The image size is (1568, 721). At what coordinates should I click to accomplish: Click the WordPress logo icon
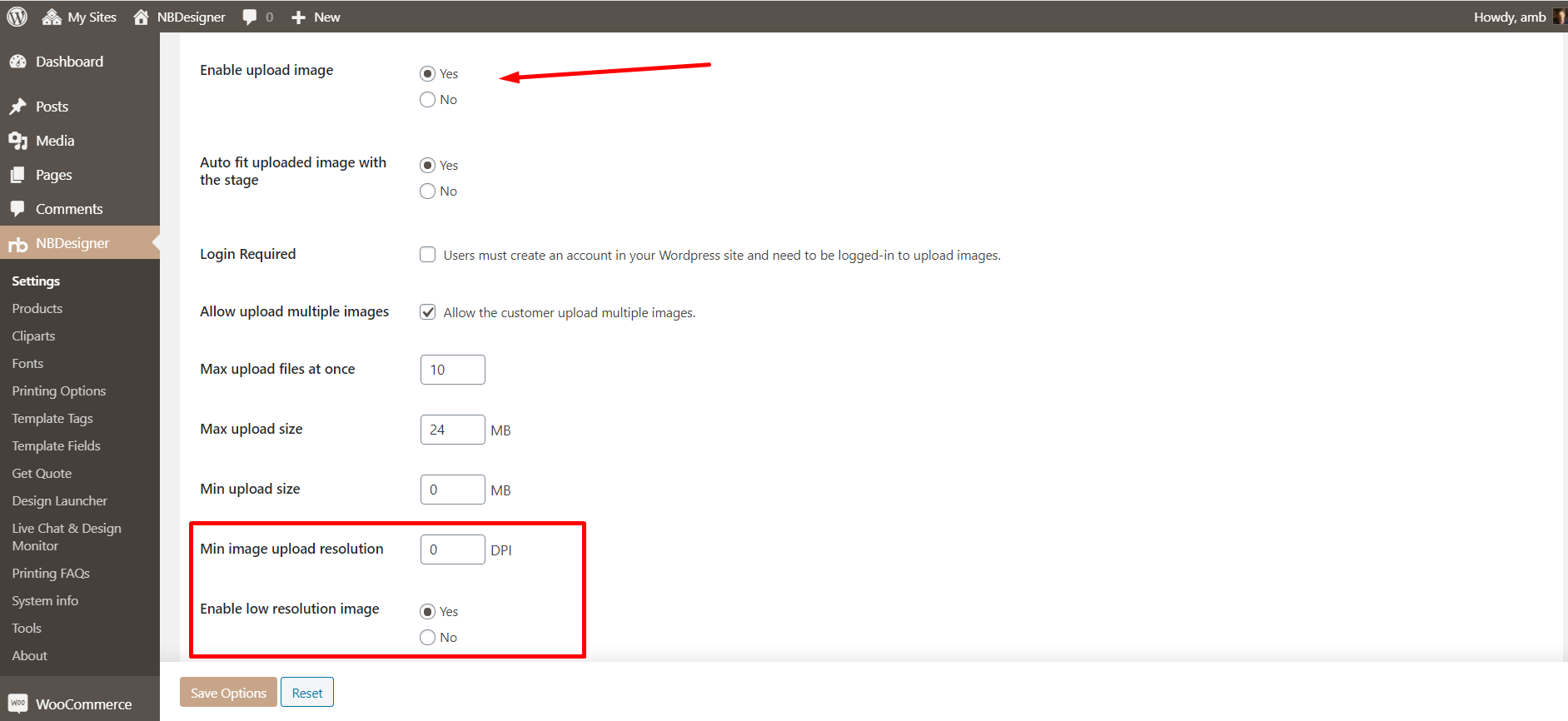point(17,17)
